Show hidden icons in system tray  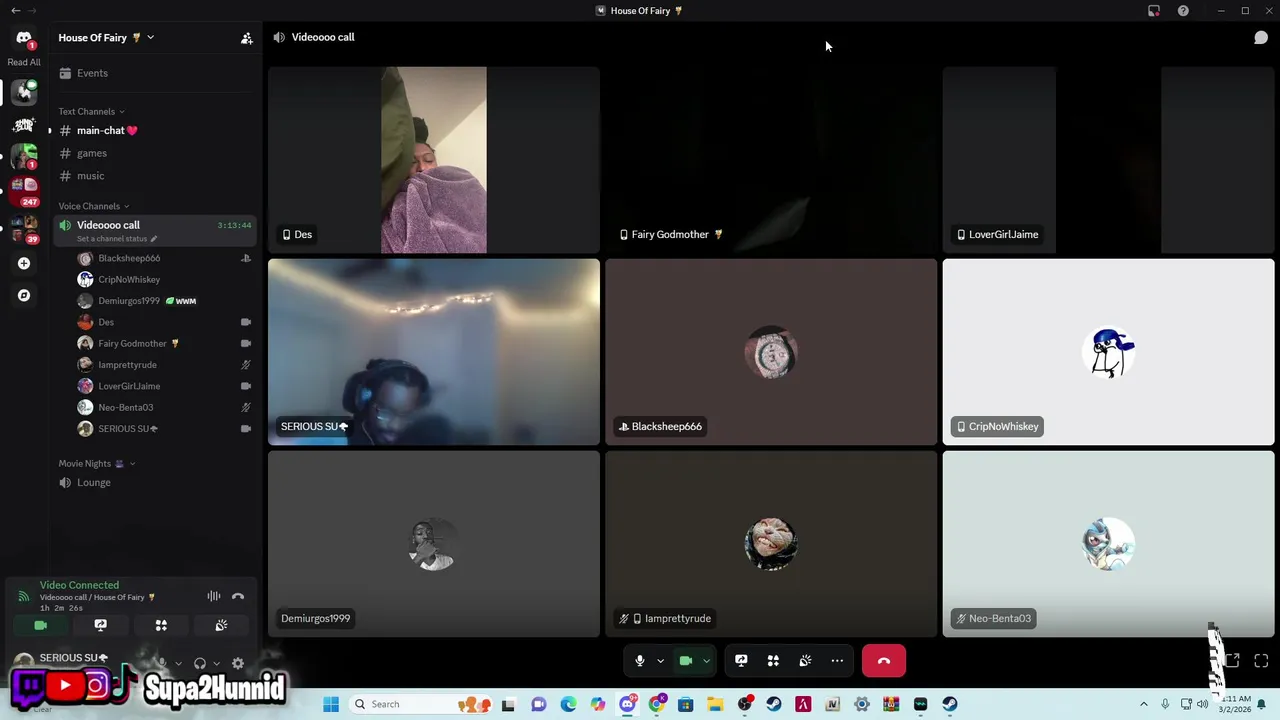pos(1144,704)
